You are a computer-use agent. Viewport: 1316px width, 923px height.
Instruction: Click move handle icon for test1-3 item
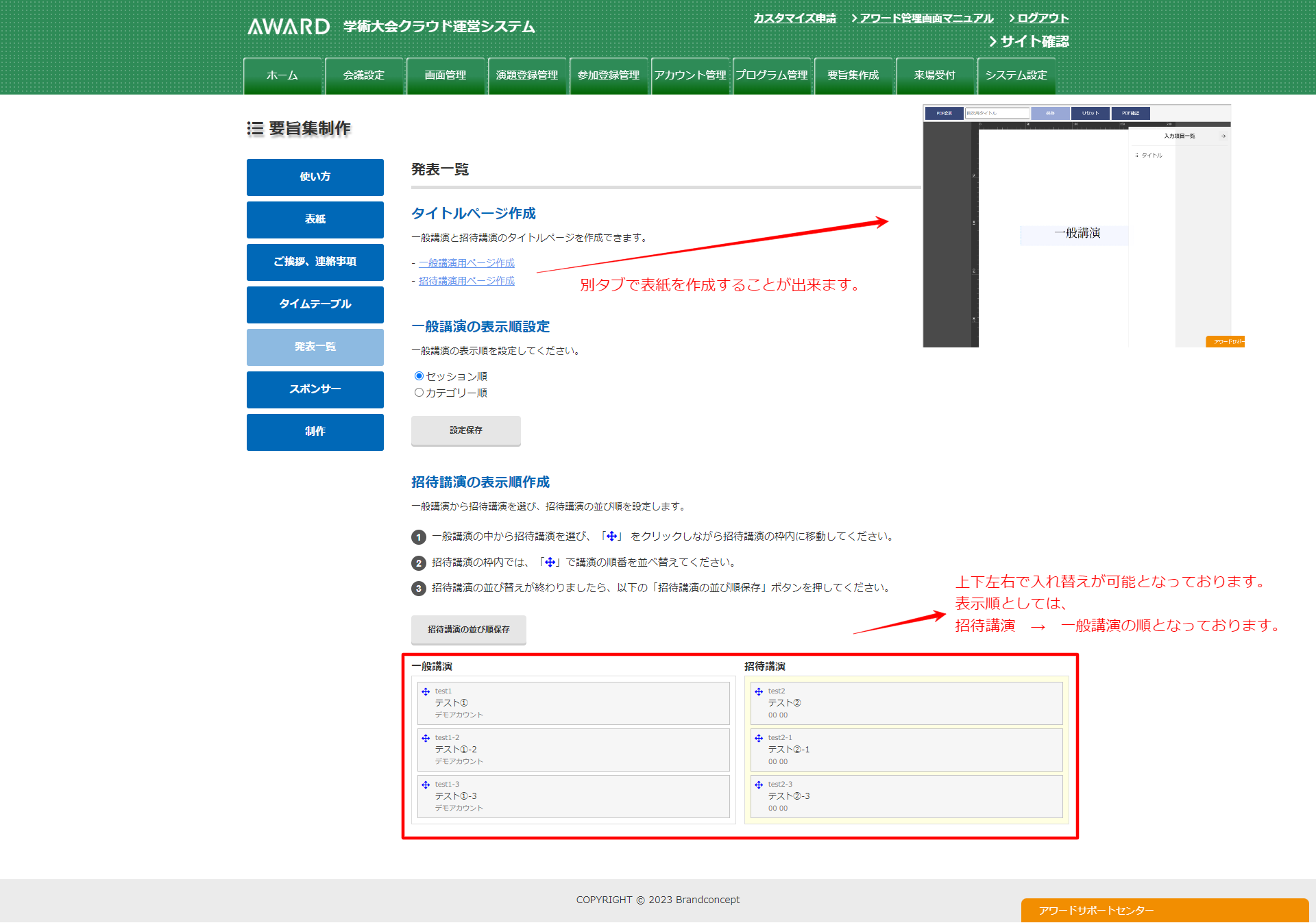(426, 785)
